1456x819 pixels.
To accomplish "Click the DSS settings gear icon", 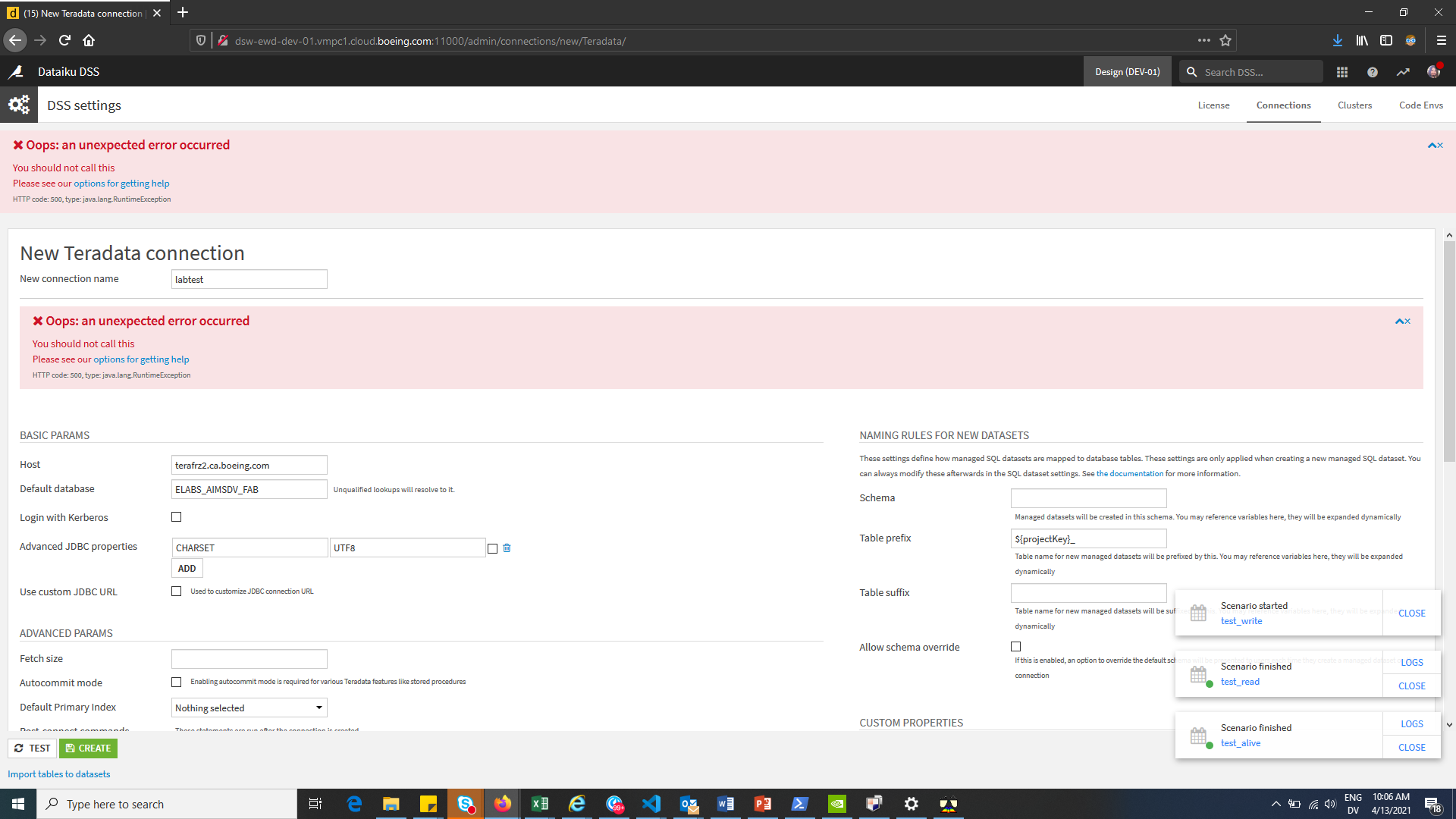I will point(18,104).
